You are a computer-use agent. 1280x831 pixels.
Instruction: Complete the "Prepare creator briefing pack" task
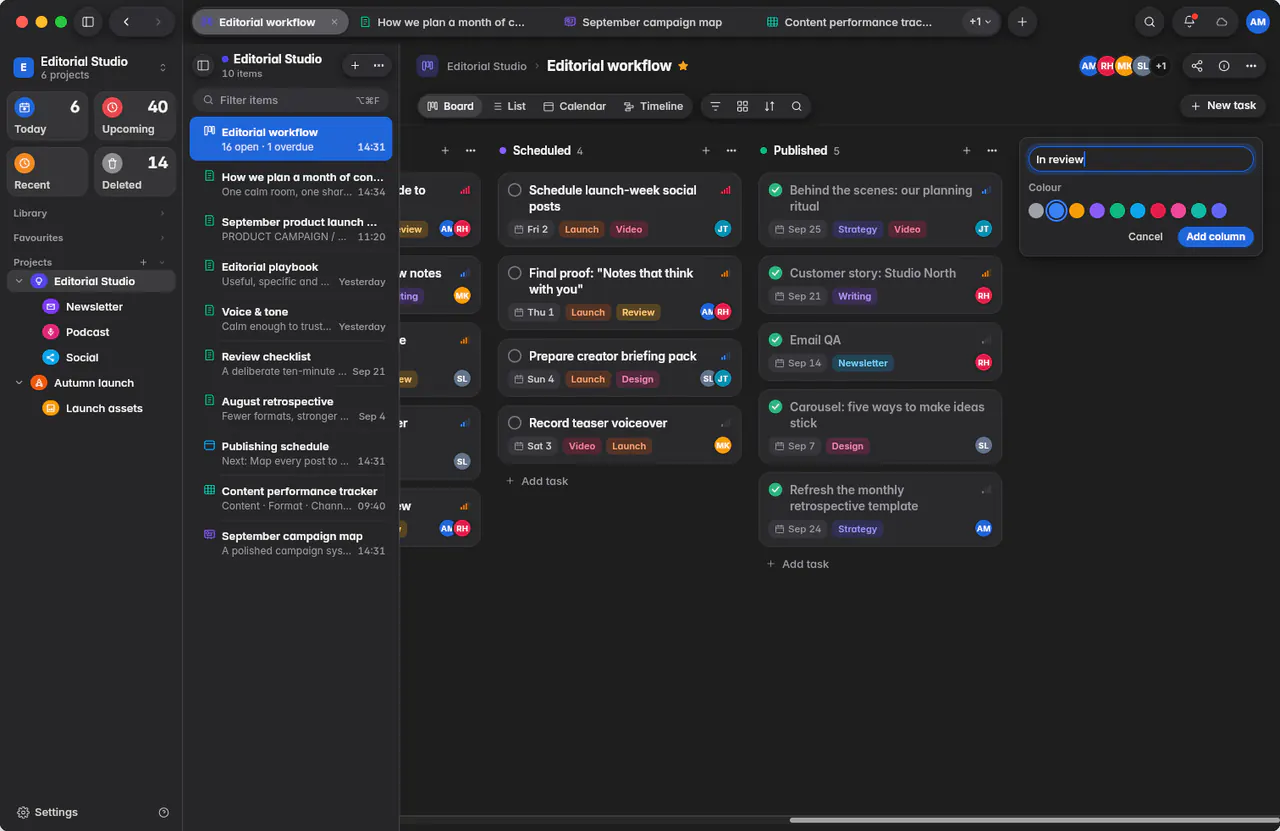tap(515, 356)
